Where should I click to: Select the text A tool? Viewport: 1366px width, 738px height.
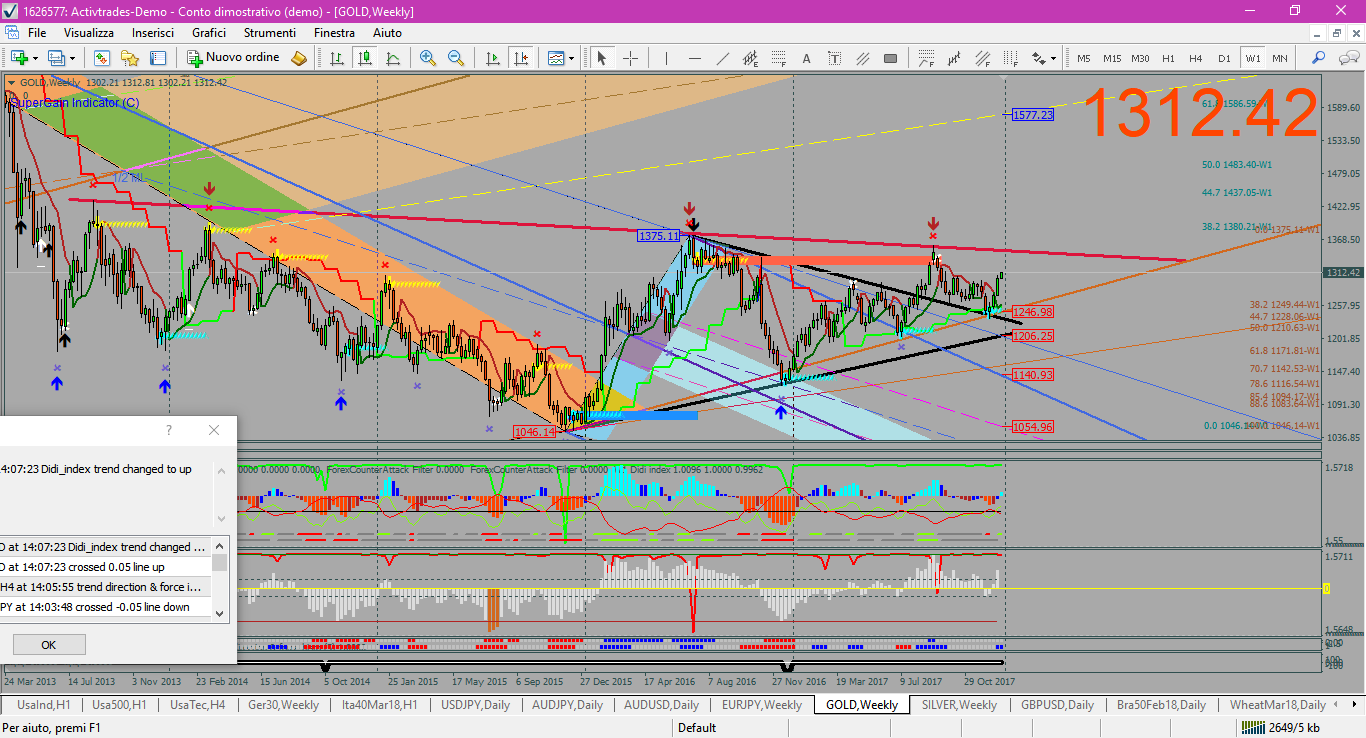click(x=807, y=58)
